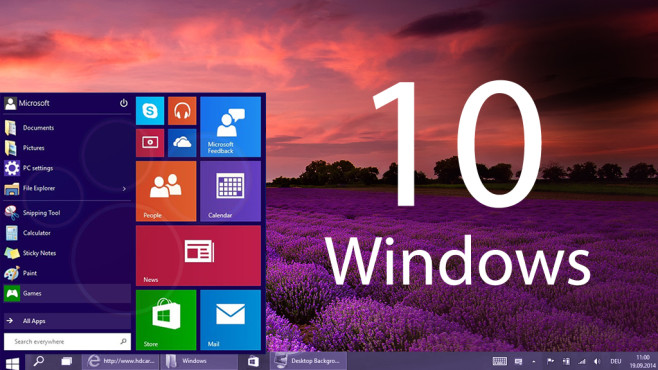658x370 pixels.
Task: Launch Paint
Action: (x=67, y=273)
